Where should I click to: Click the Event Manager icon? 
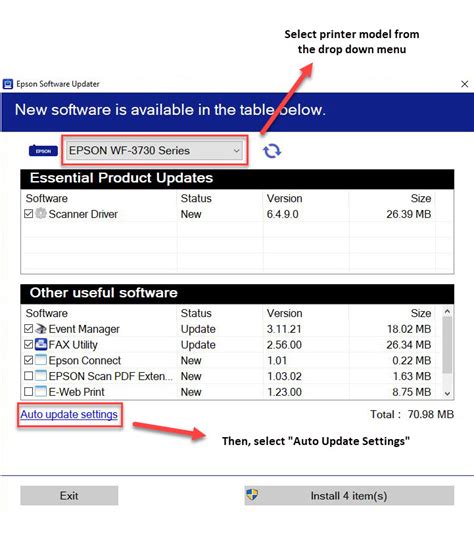click(41, 329)
